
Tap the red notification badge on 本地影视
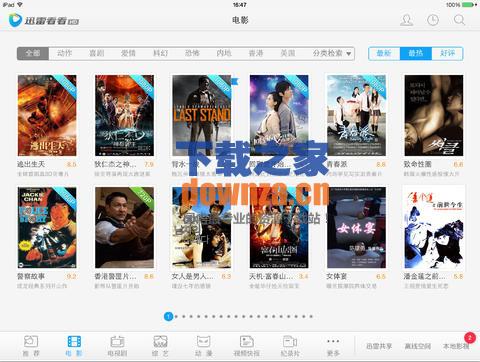click(x=470, y=338)
